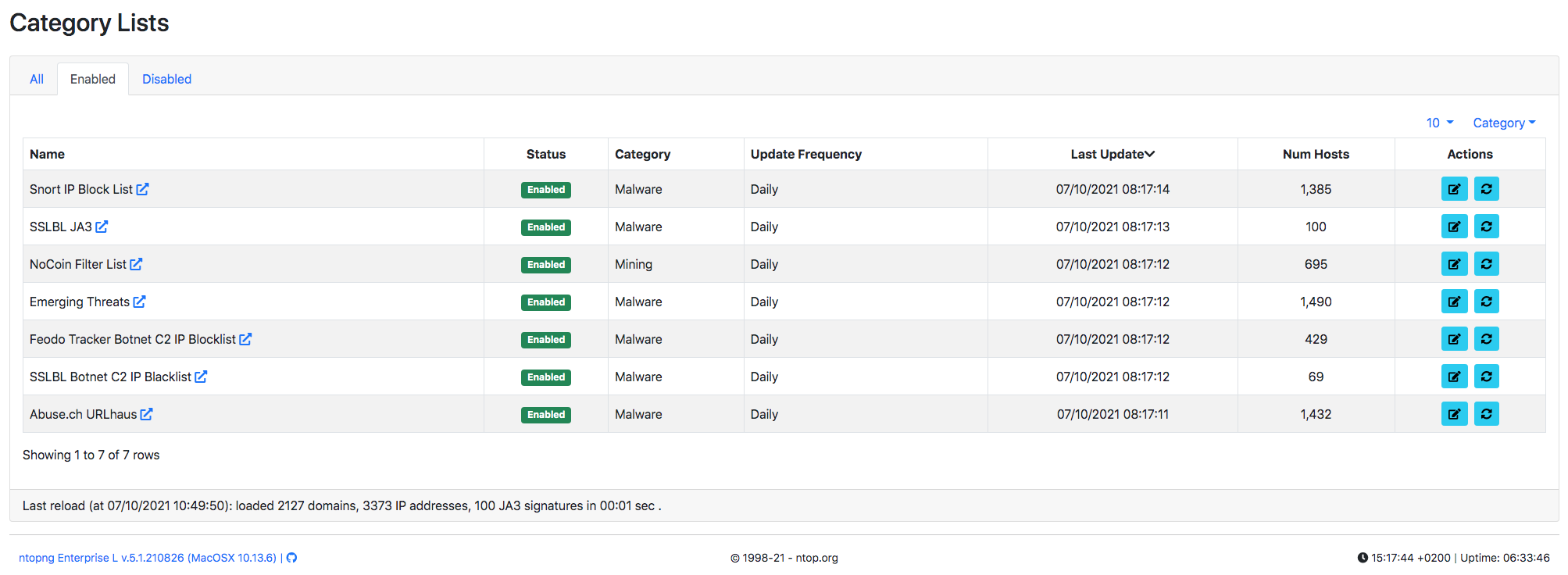Switch to the Disabled tab
This screenshot has height=575, width=1568.
(x=166, y=79)
